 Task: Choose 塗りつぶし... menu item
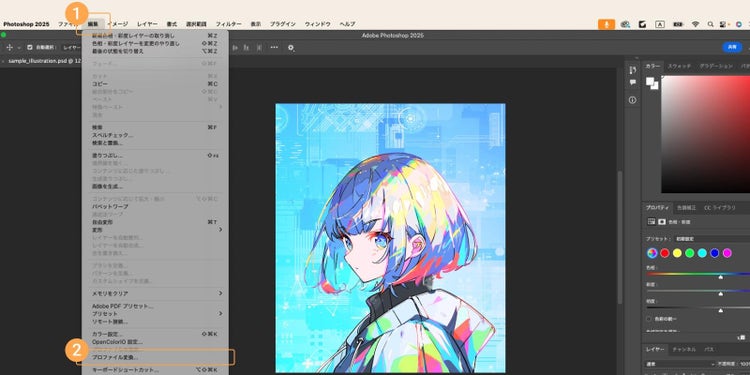pyautogui.click(x=156, y=155)
